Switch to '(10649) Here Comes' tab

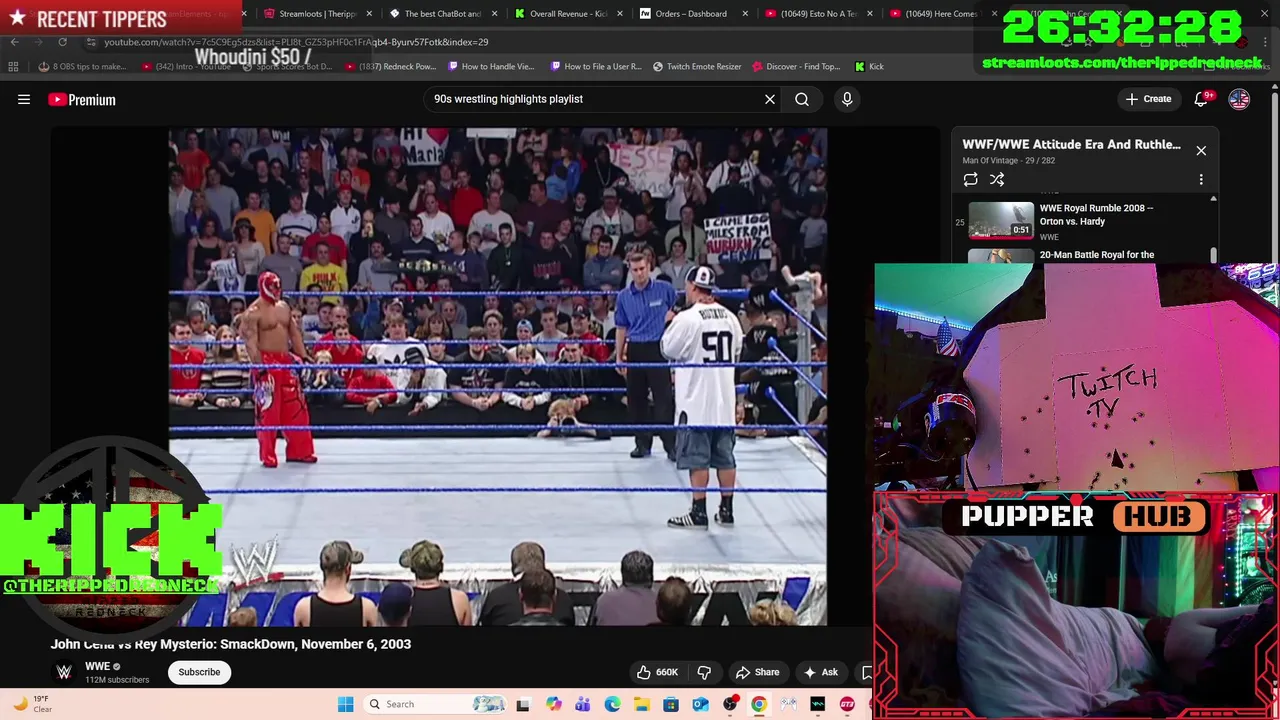pos(943,14)
